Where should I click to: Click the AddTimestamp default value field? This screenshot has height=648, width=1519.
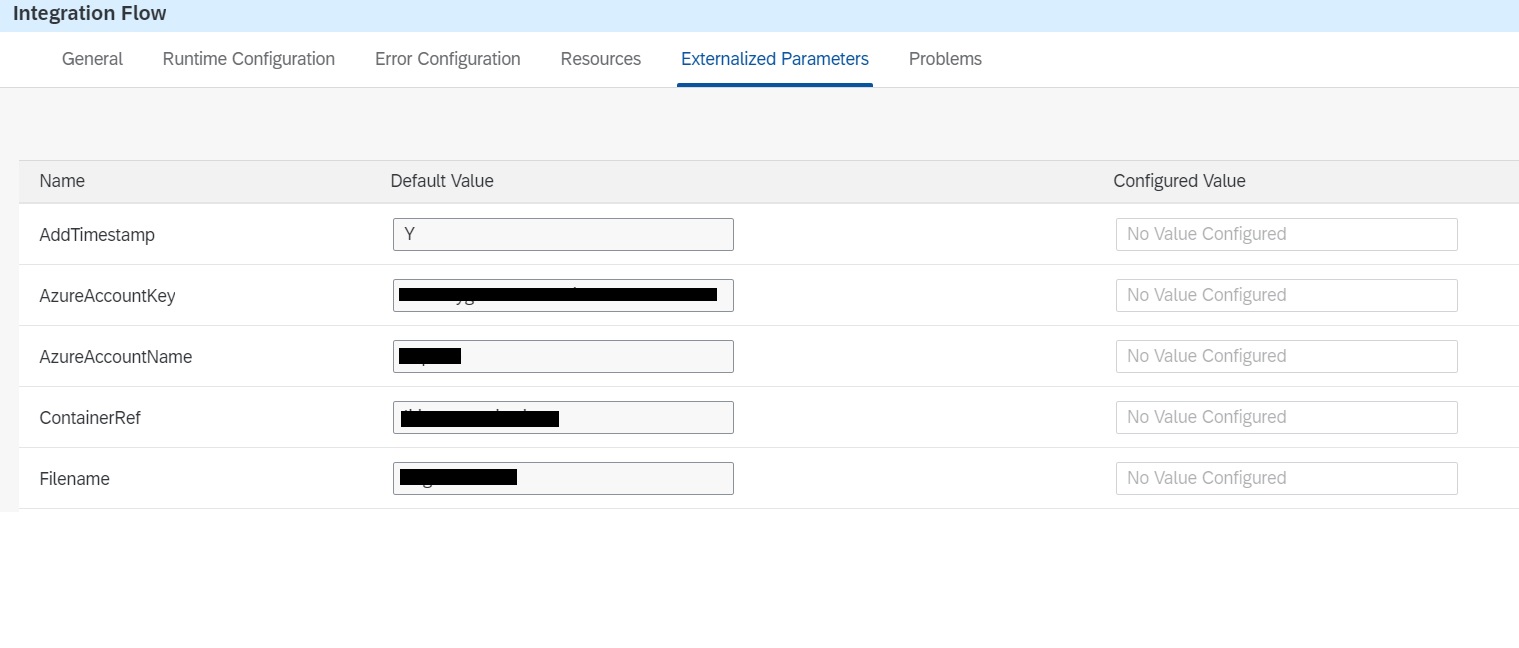(563, 234)
